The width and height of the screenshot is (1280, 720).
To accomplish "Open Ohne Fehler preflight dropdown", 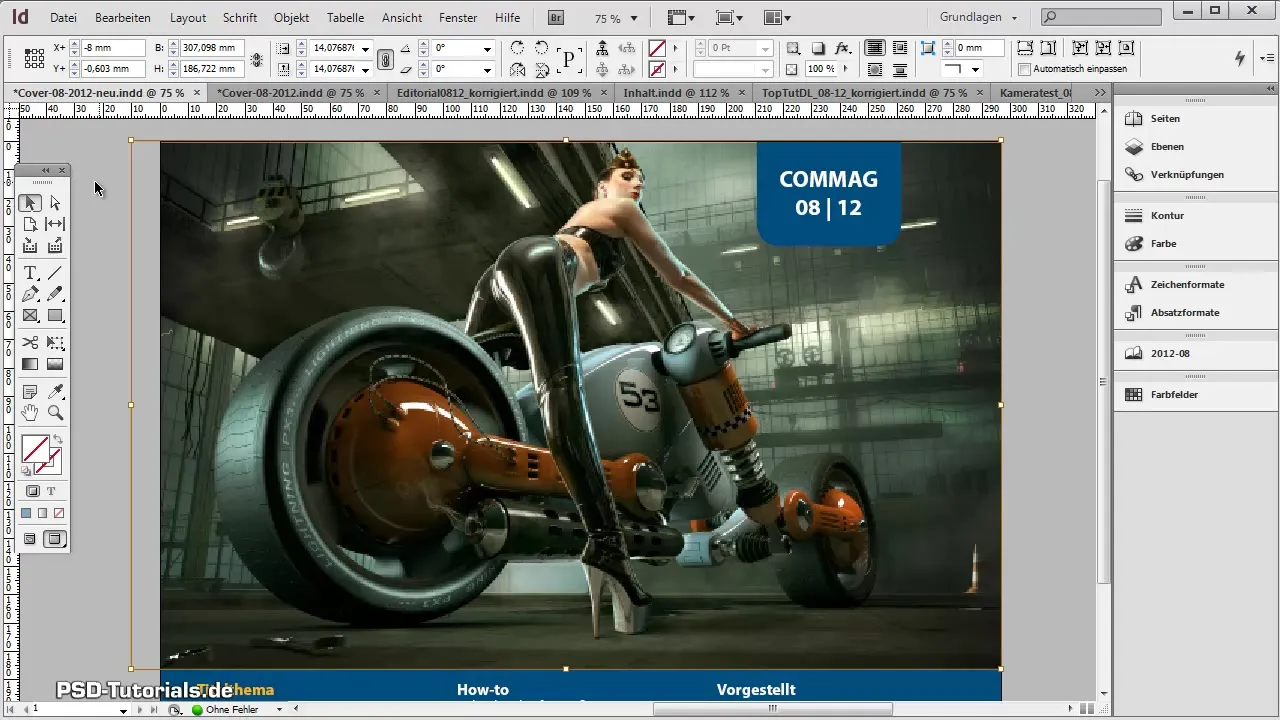I will tap(279, 709).
